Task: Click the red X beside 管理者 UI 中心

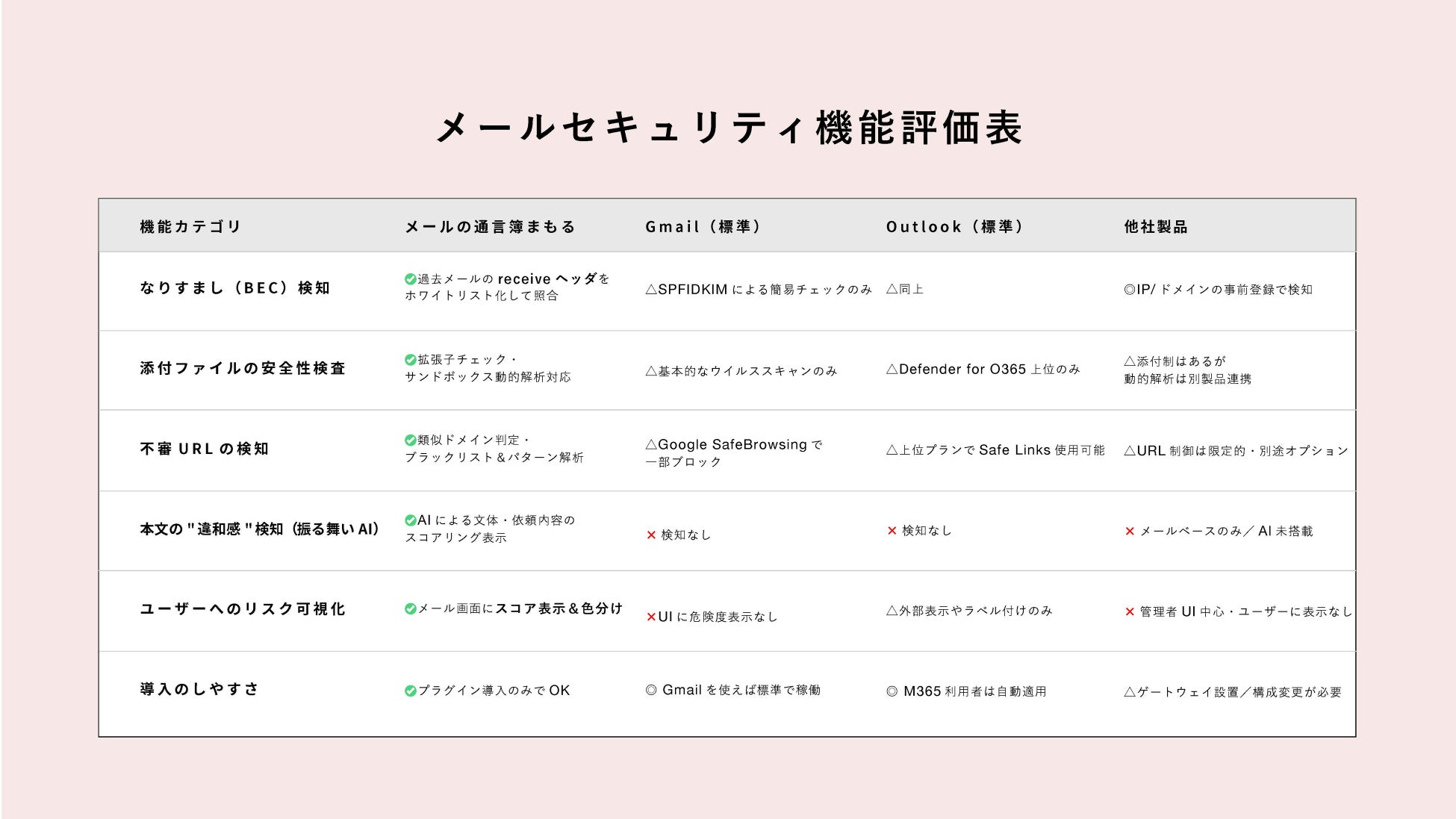Action: [x=1130, y=612]
